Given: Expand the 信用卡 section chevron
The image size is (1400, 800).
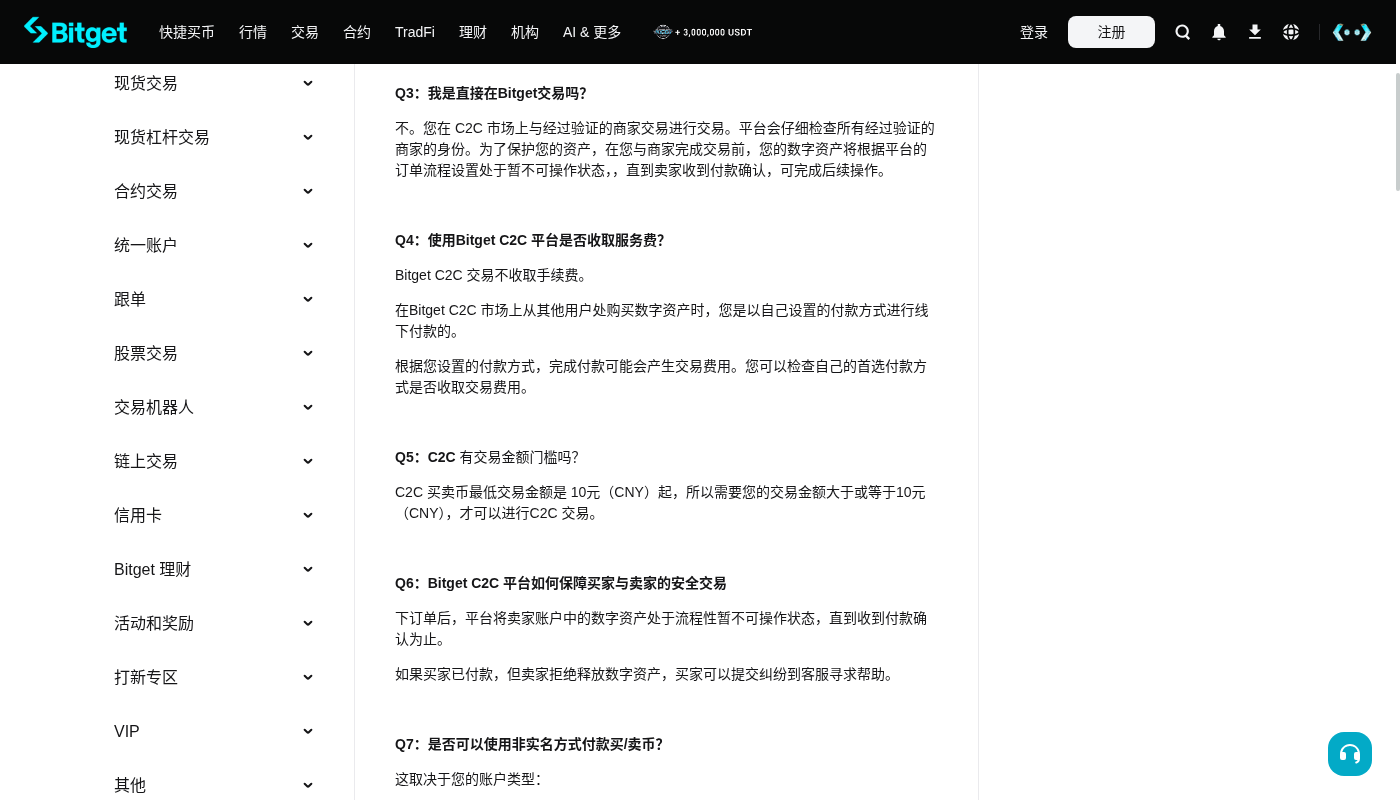Looking at the screenshot, I should tap(308, 515).
